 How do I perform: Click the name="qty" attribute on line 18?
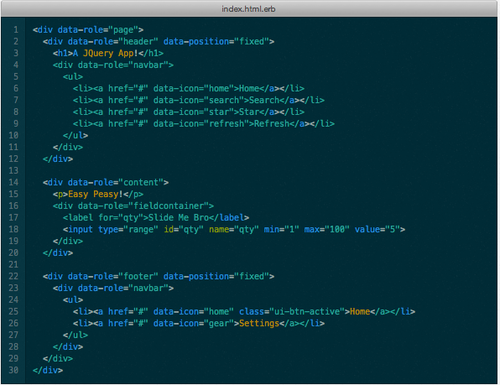234,229
